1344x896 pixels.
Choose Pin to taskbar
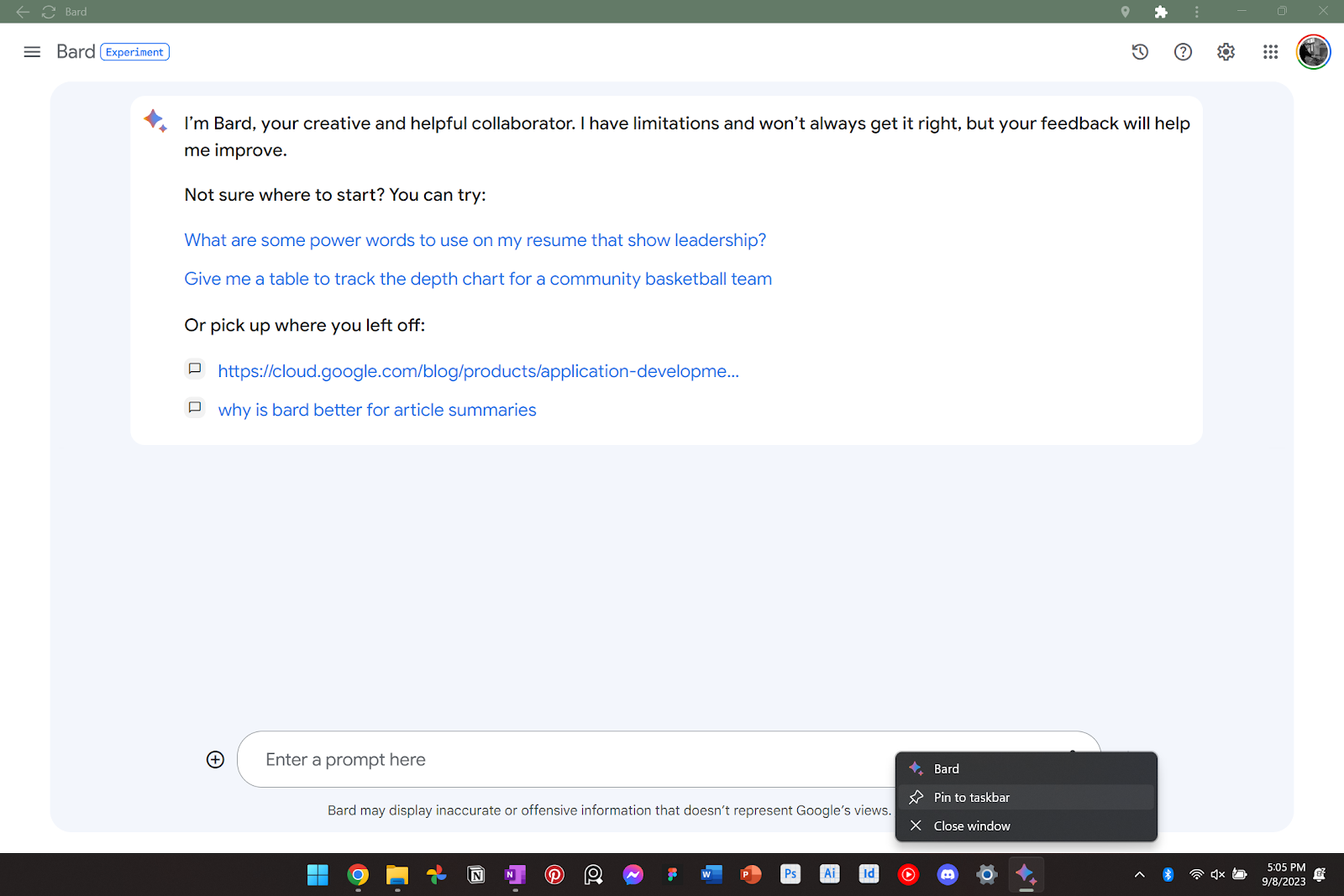(x=1026, y=797)
